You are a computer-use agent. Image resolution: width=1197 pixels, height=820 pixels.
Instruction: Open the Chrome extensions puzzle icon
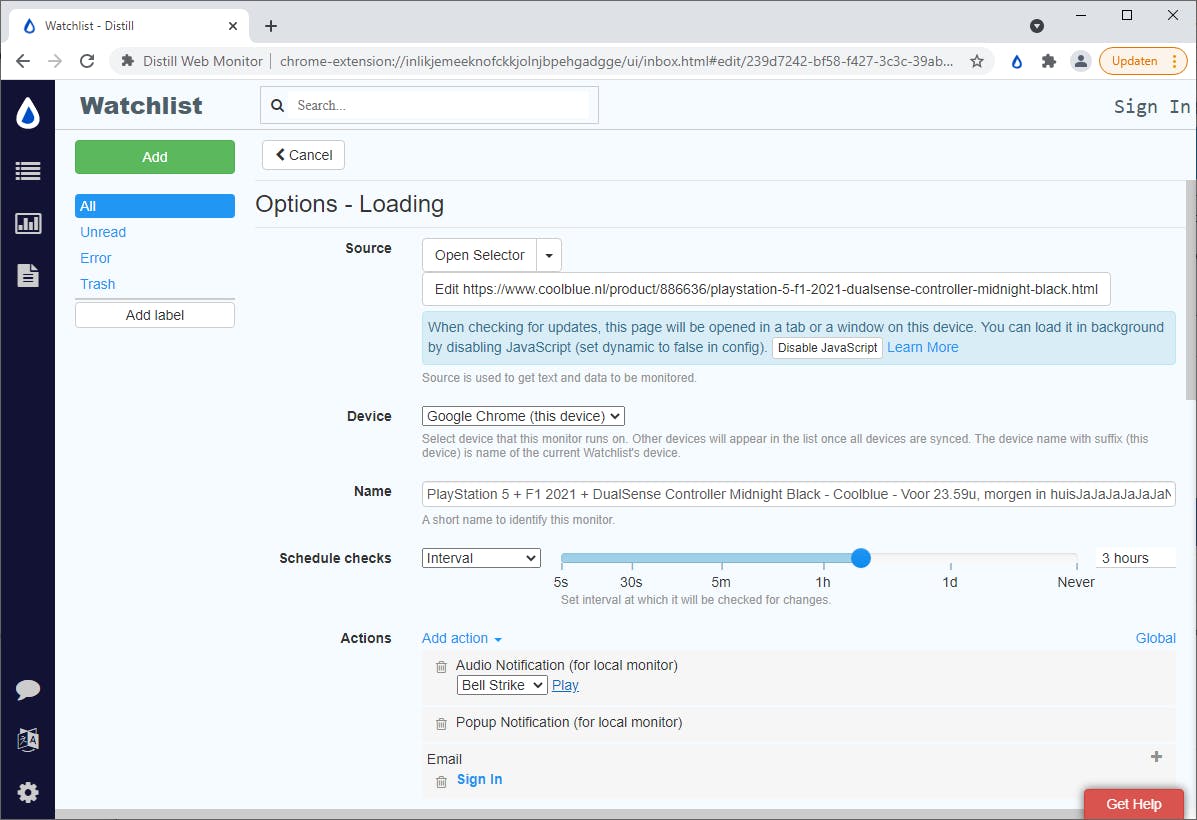pos(1049,62)
